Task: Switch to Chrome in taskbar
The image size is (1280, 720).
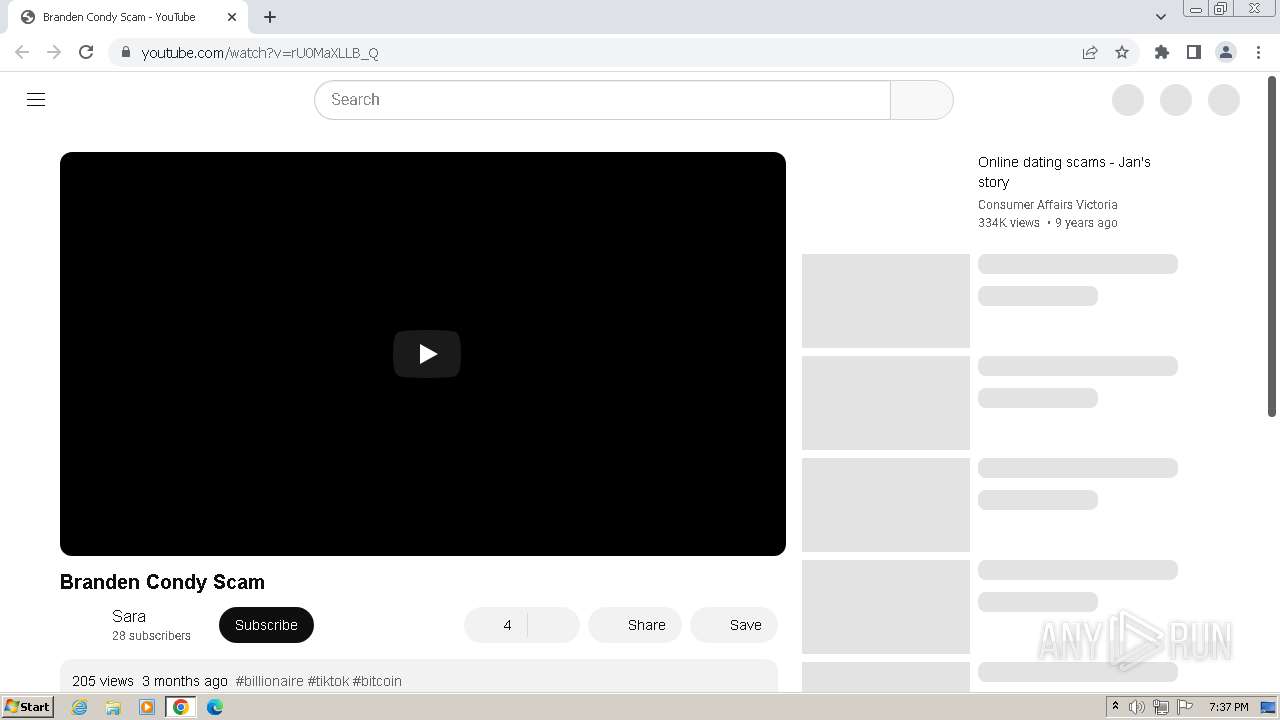Action: [181, 707]
